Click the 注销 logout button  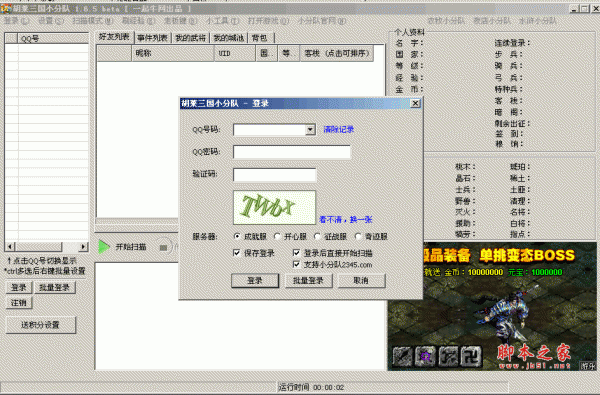coord(18,303)
